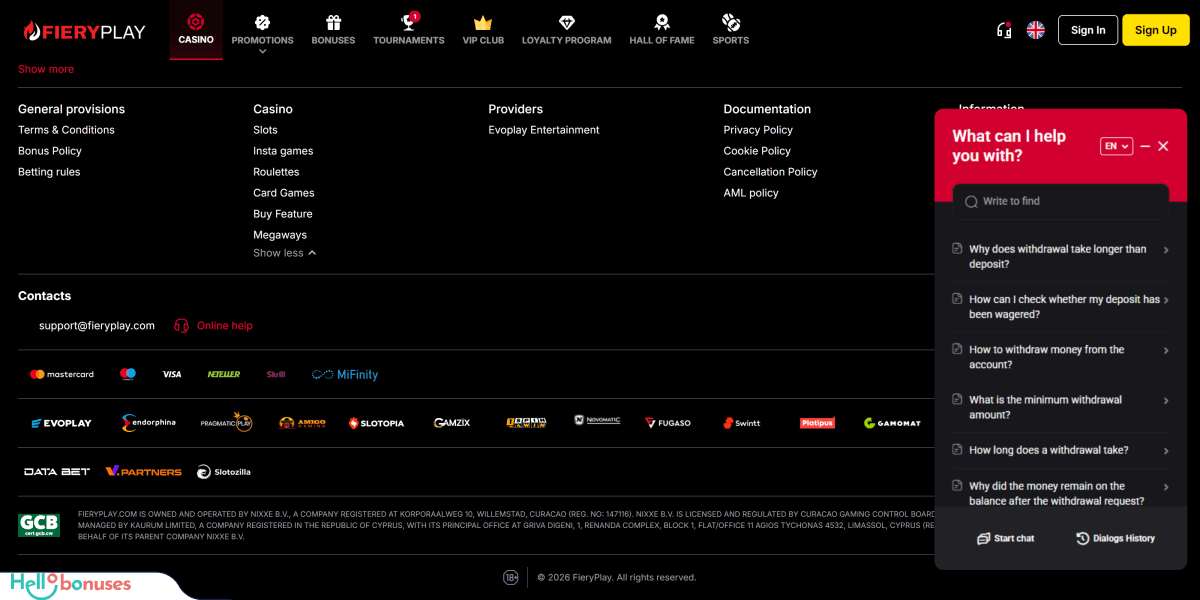The width and height of the screenshot is (1200, 600).
Task: Click the Evoplay provider logo
Action: (x=61, y=423)
